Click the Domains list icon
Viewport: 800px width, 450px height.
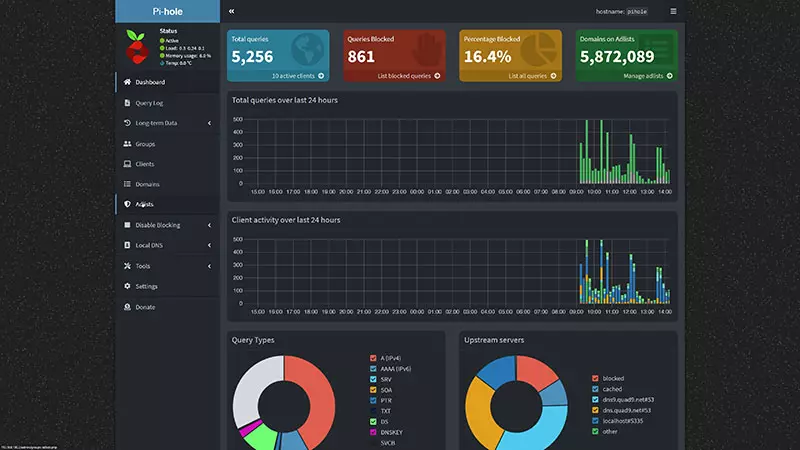(127, 184)
